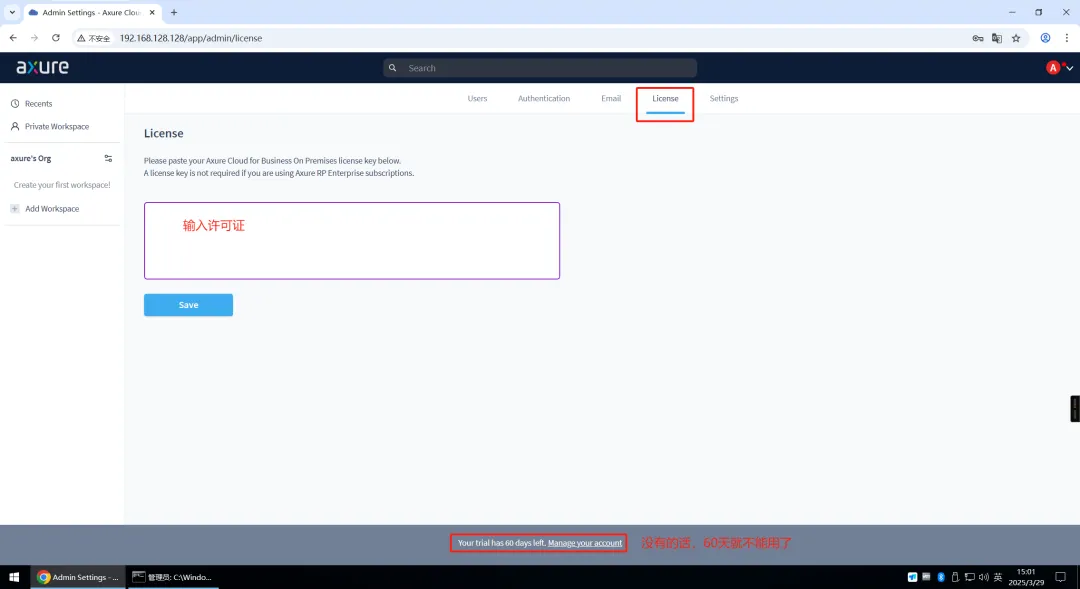The width and height of the screenshot is (1080, 589).
Task: Click the input language 英 indicator
Action: pos(997,577)
